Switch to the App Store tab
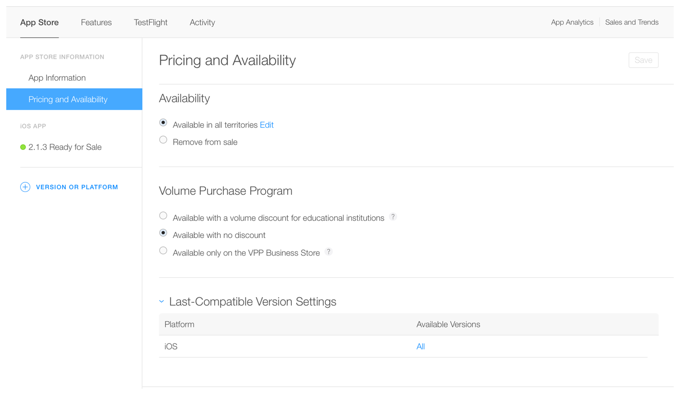 [39, 22]
